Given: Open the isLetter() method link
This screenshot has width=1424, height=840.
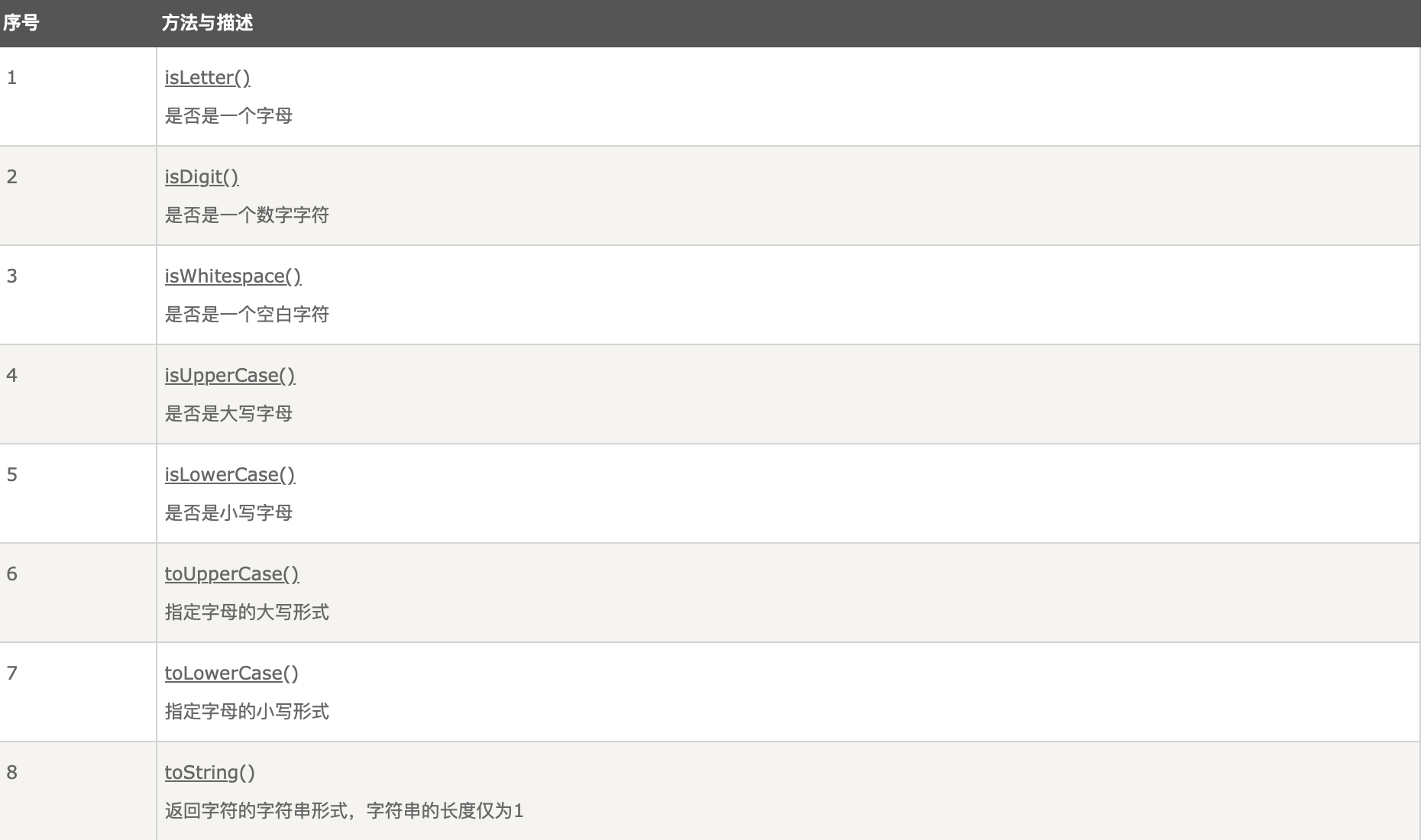Looking at the screenshot, I should click(x=207, y=78).
